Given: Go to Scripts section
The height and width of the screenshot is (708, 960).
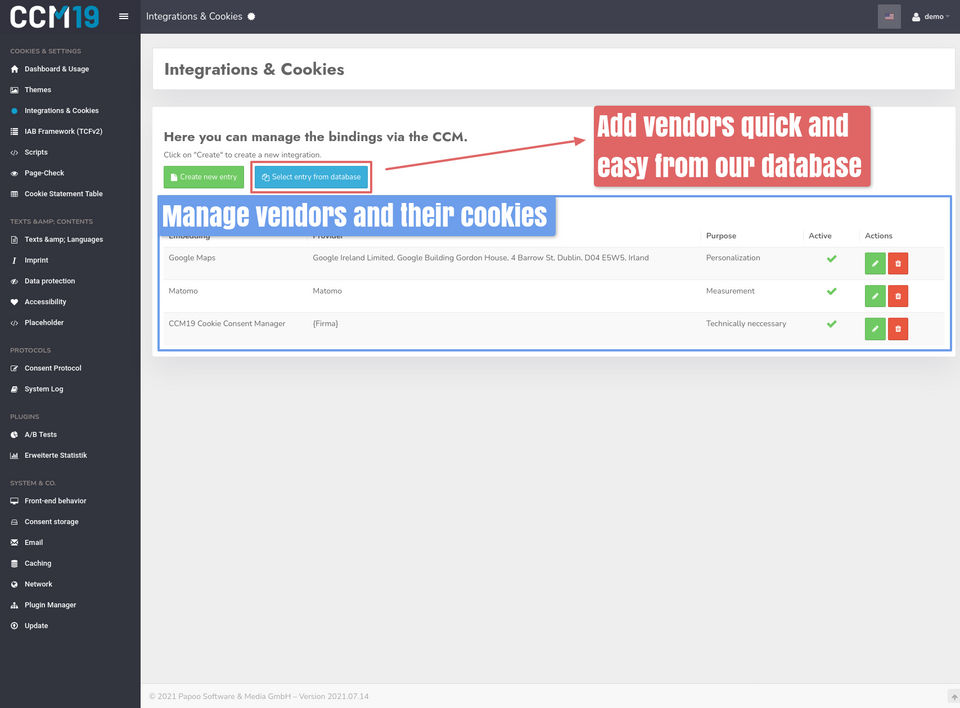Looking at the screenshot, I should [x=36, y=153].
